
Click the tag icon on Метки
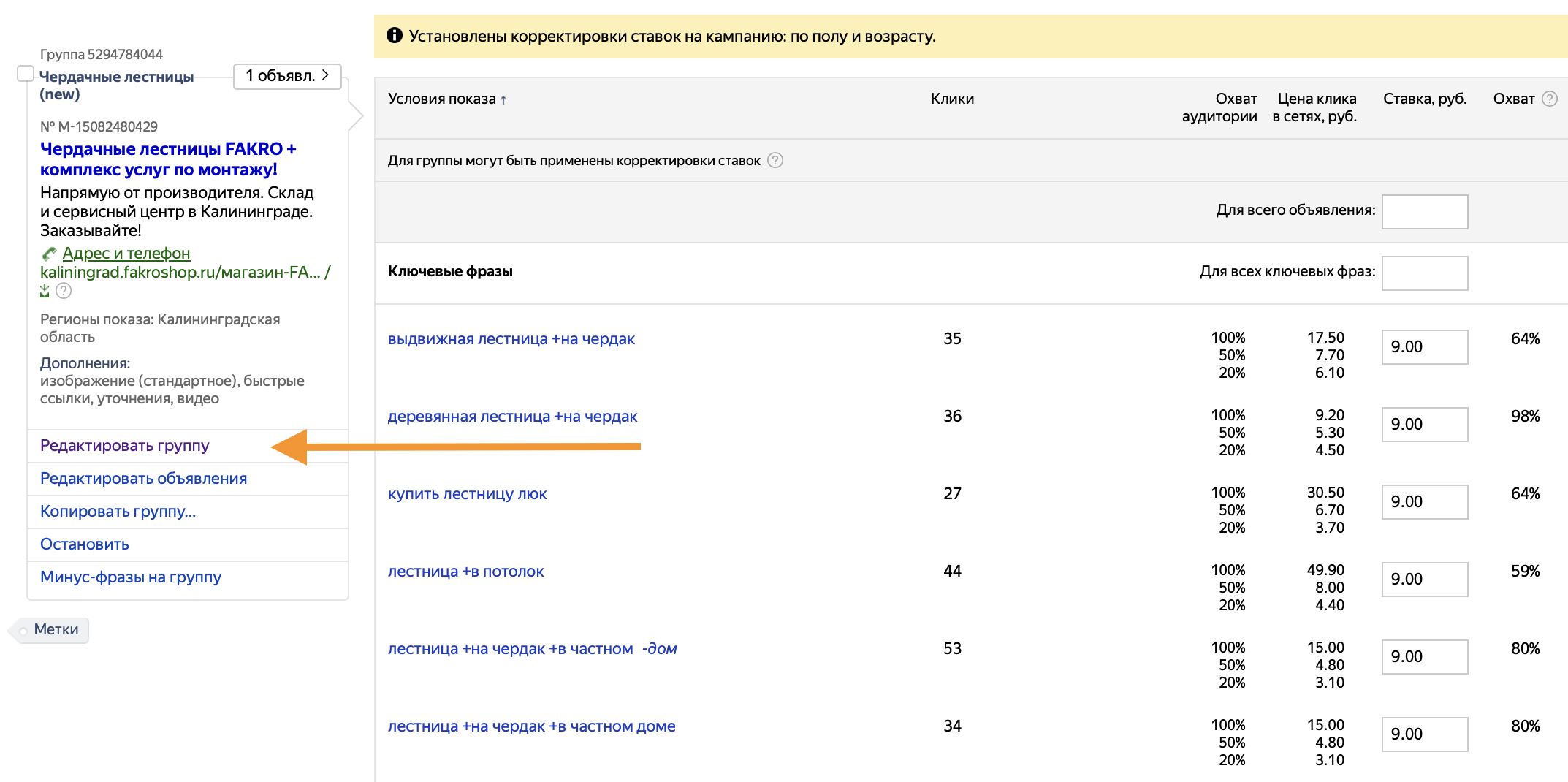[x=23, y=630]
